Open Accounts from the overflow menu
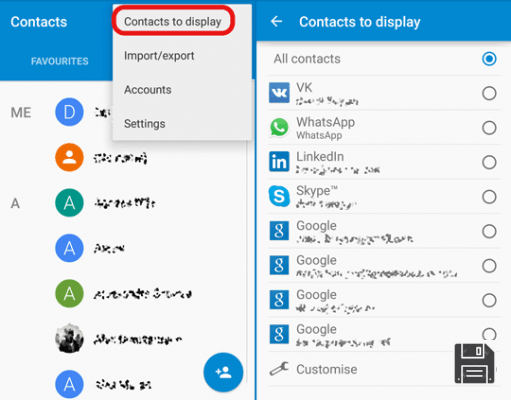The width and height of the screenshot is (511, 400). 148,90
